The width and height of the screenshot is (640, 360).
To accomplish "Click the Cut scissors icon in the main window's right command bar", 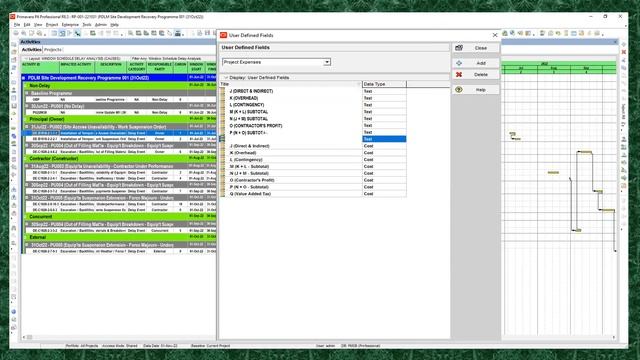I will pyautogui.click(x=623, y=60).
